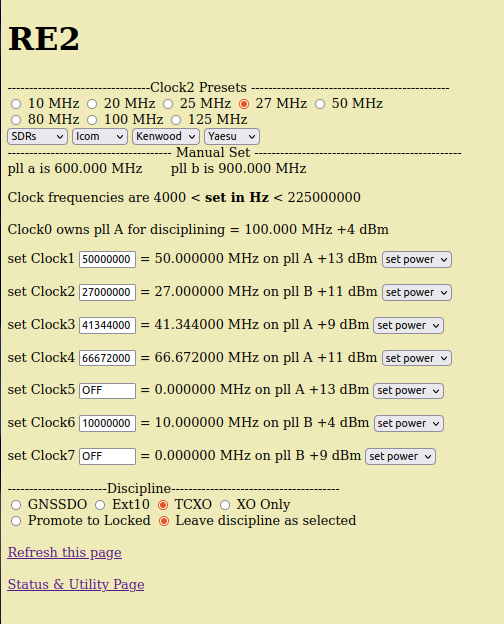Open the set power dropdown for Clock1
The image size is (504, 624).
tap(417, 259)
